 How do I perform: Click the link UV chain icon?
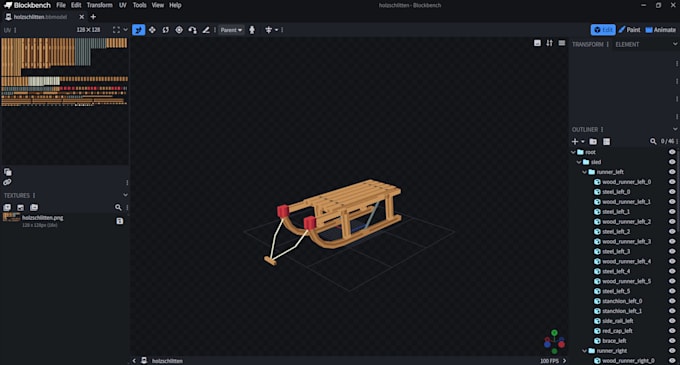[7, 182]
